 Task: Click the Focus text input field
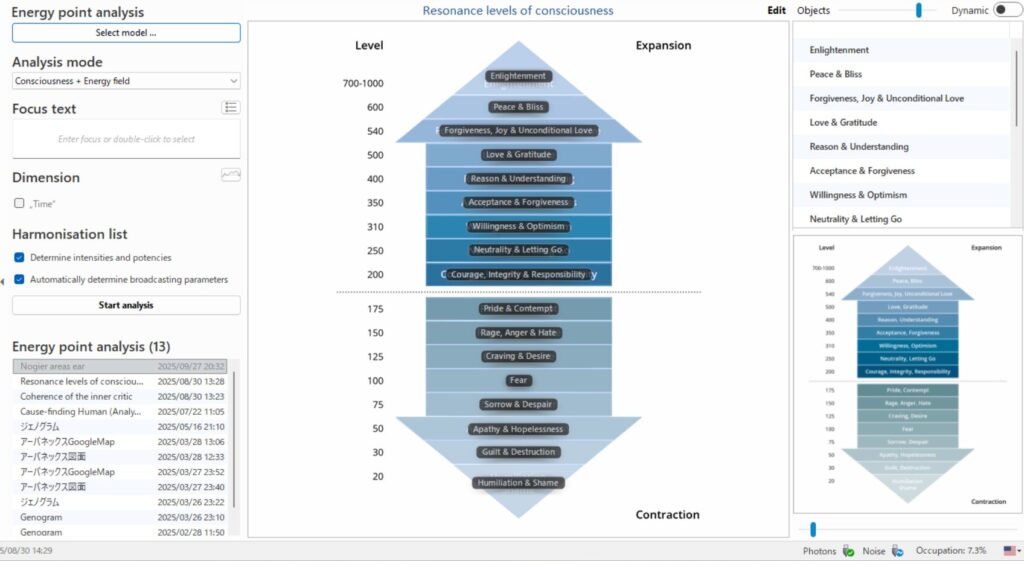click(x=126, y=139)
